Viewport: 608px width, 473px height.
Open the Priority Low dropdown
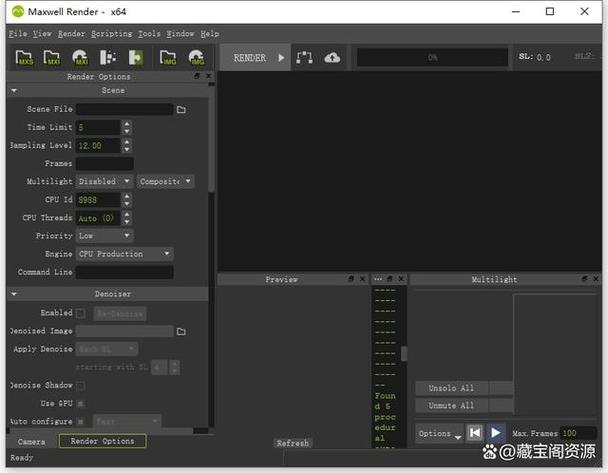pos(105,236)
